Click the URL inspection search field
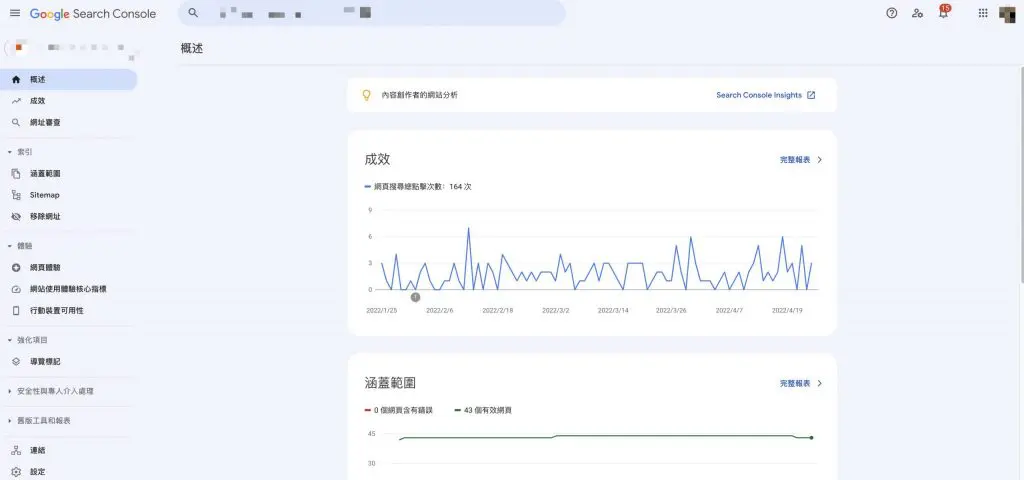 pos(372,13)
